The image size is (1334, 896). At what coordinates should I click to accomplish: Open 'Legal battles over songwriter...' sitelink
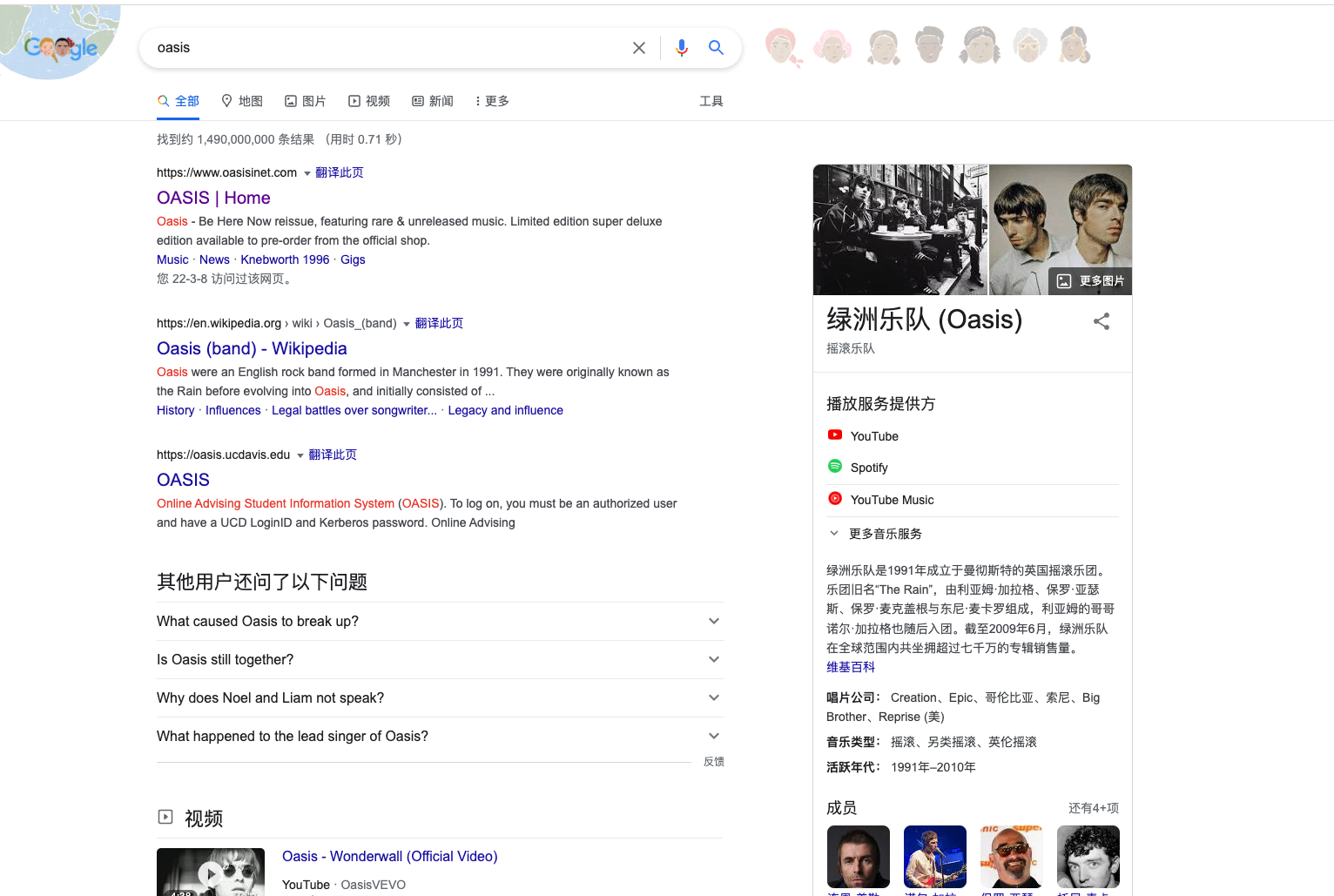pyautogui.click(x=354, y=410)
